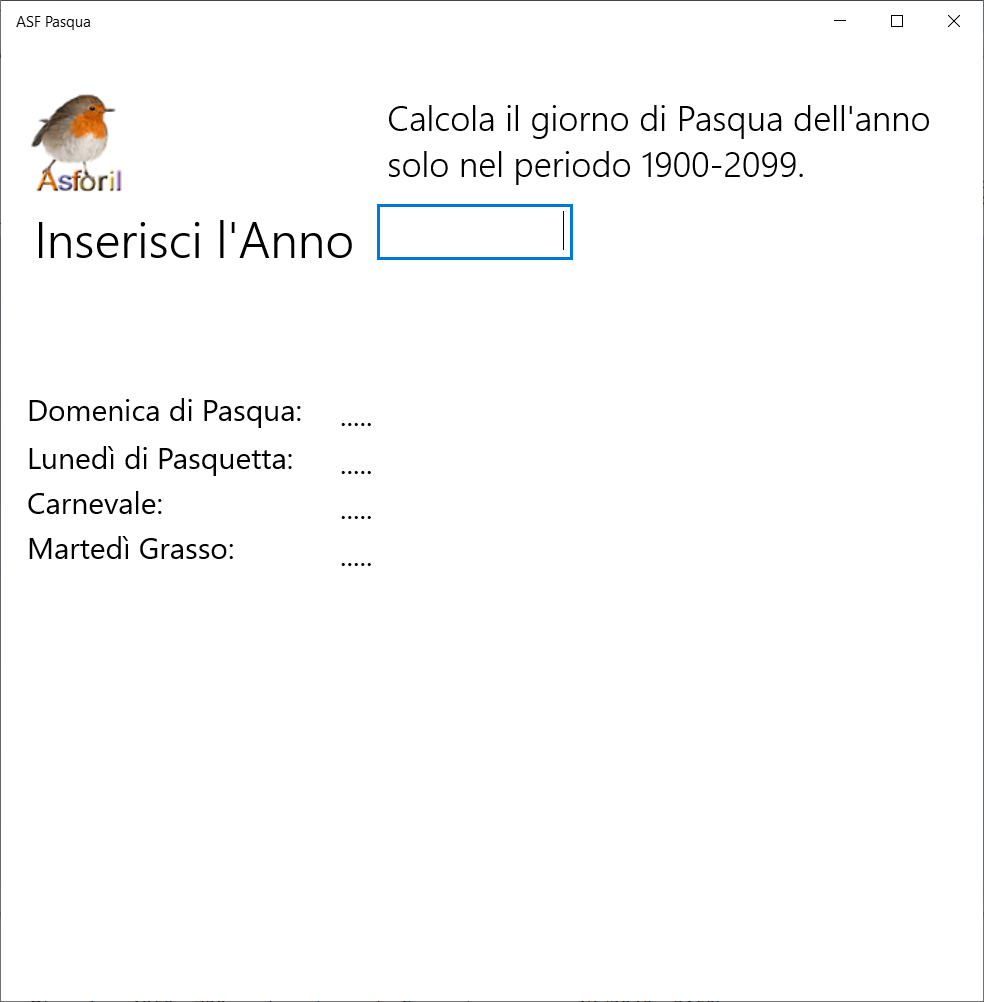Select the "Domenica di Pasqua:" label
The image size is (984, 1002).
[x=165, y=411]
